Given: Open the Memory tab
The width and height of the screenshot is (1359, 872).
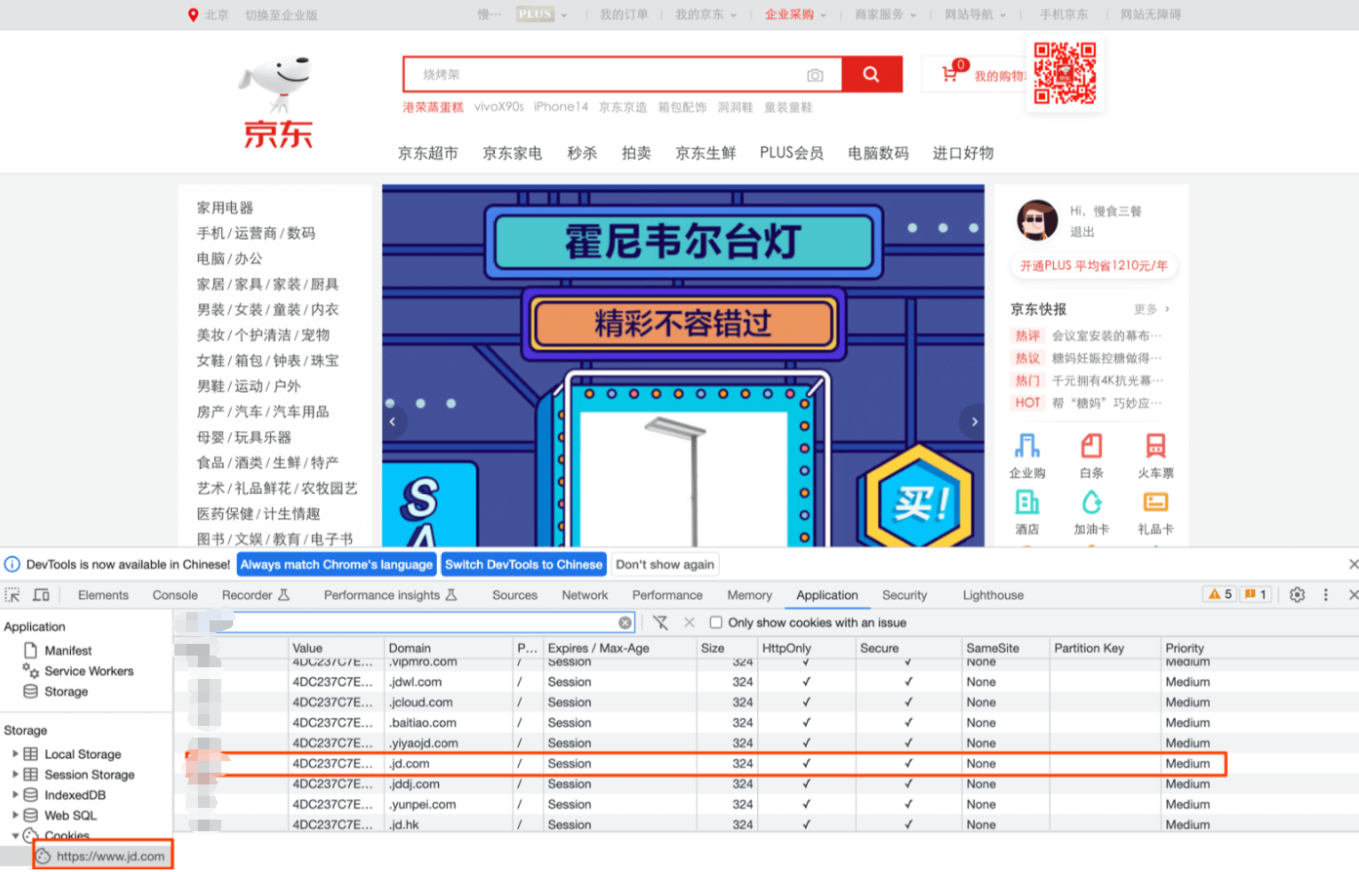Looking at the screenshot, I should coord(749,595).
